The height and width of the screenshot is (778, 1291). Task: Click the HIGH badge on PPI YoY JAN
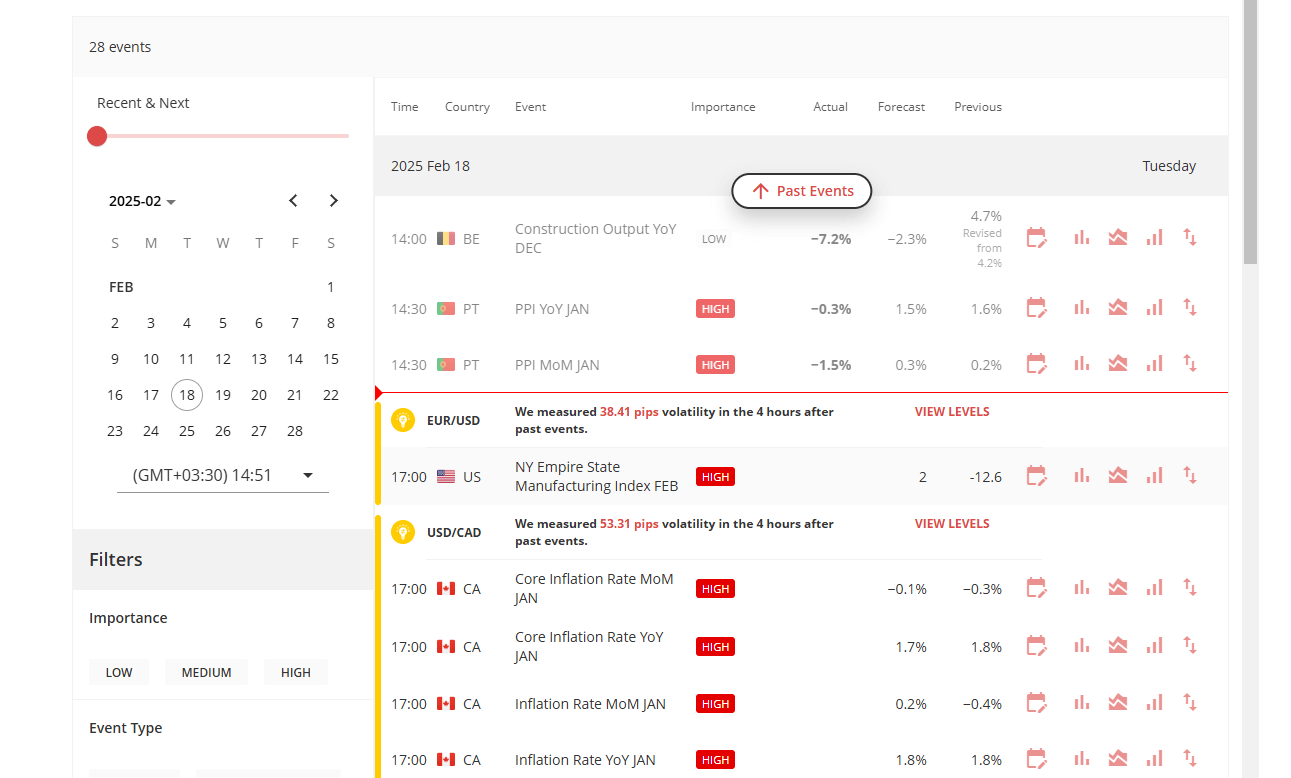pyautogui.click(x=715, y=309)
